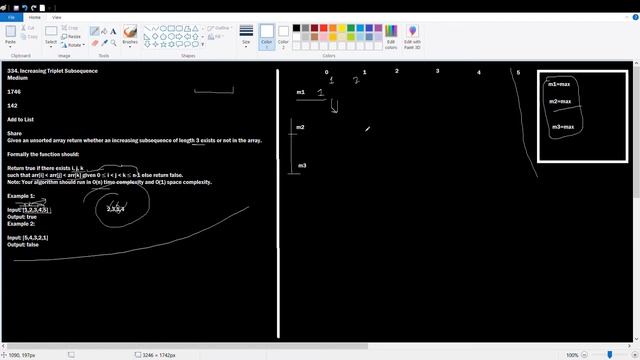Click the vertical scrollbar down arrow

(636, 339)
